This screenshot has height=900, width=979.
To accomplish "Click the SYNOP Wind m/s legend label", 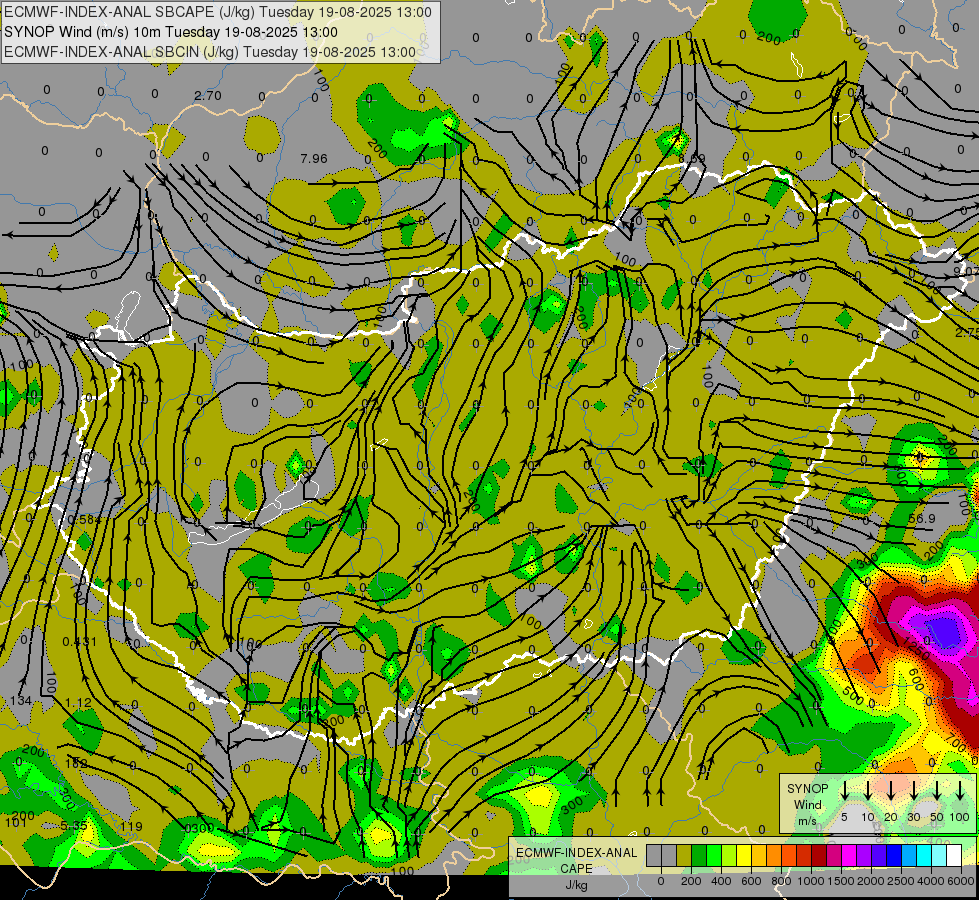I will coord(807,804).
